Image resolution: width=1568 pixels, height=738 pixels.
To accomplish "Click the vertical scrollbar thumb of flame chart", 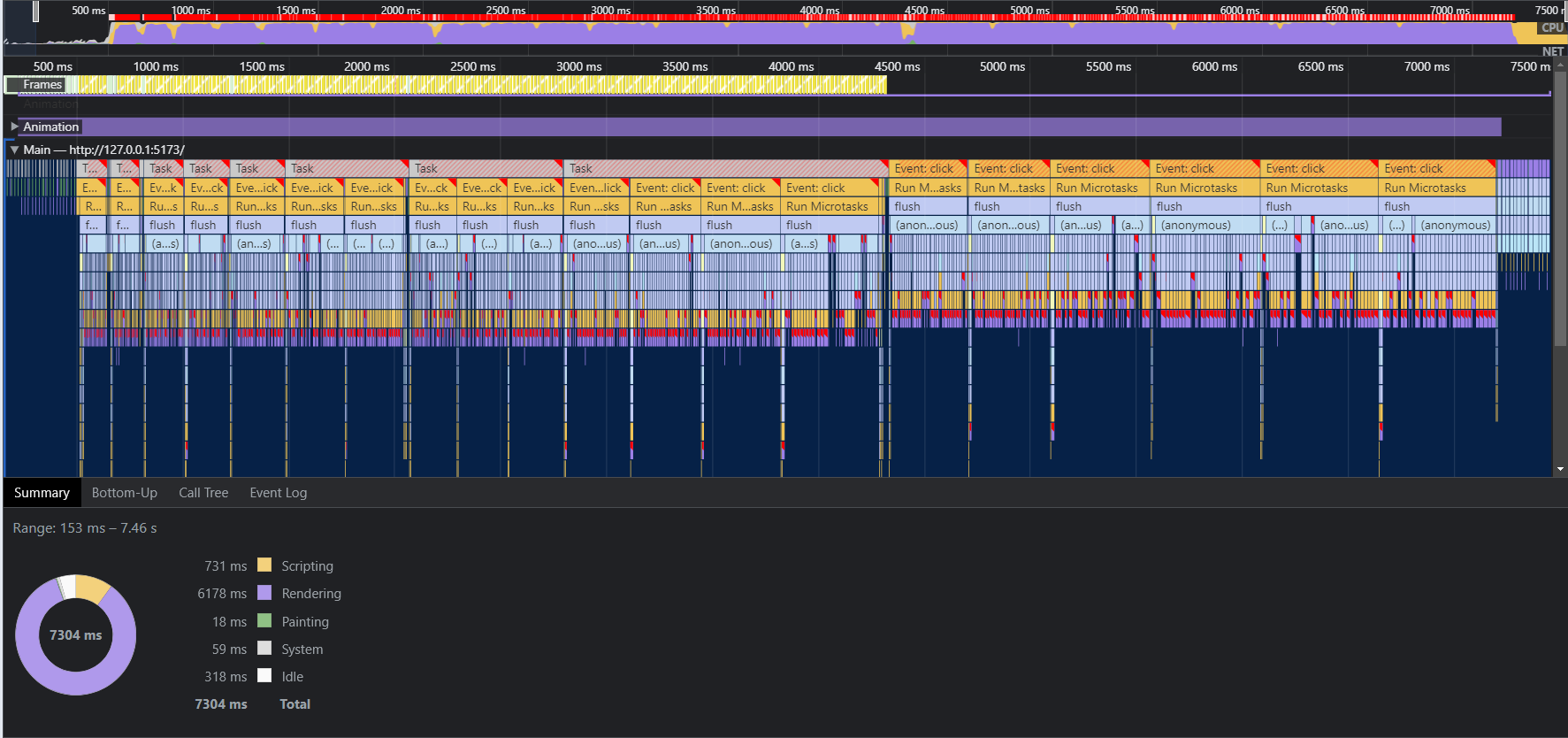I will [1561, 209].
